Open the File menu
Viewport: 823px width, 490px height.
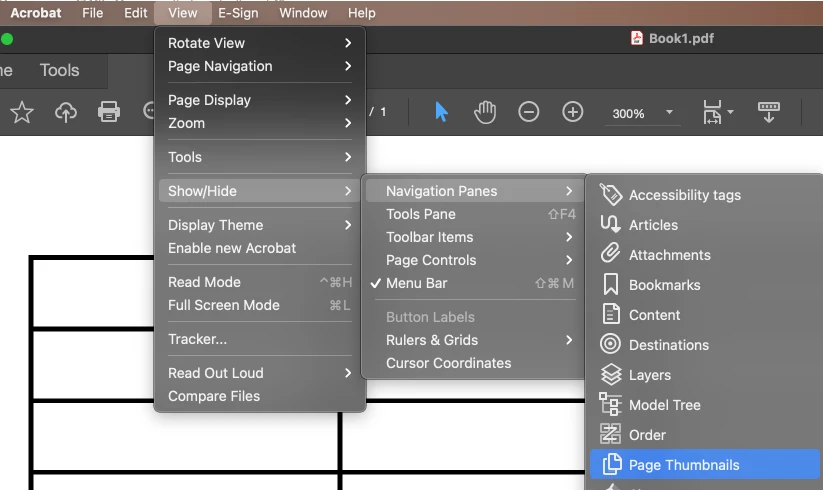tap(92, 13)
